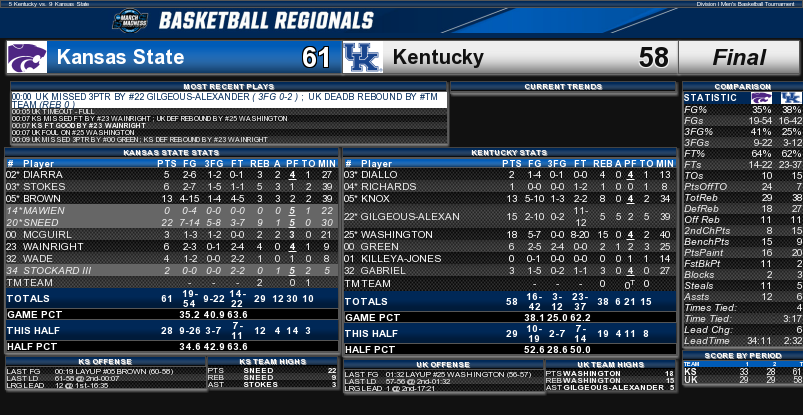Click the Kentucky UK logo beside the score
The height and width of the screenshot is (415, 803).
(x=362, y=57)
